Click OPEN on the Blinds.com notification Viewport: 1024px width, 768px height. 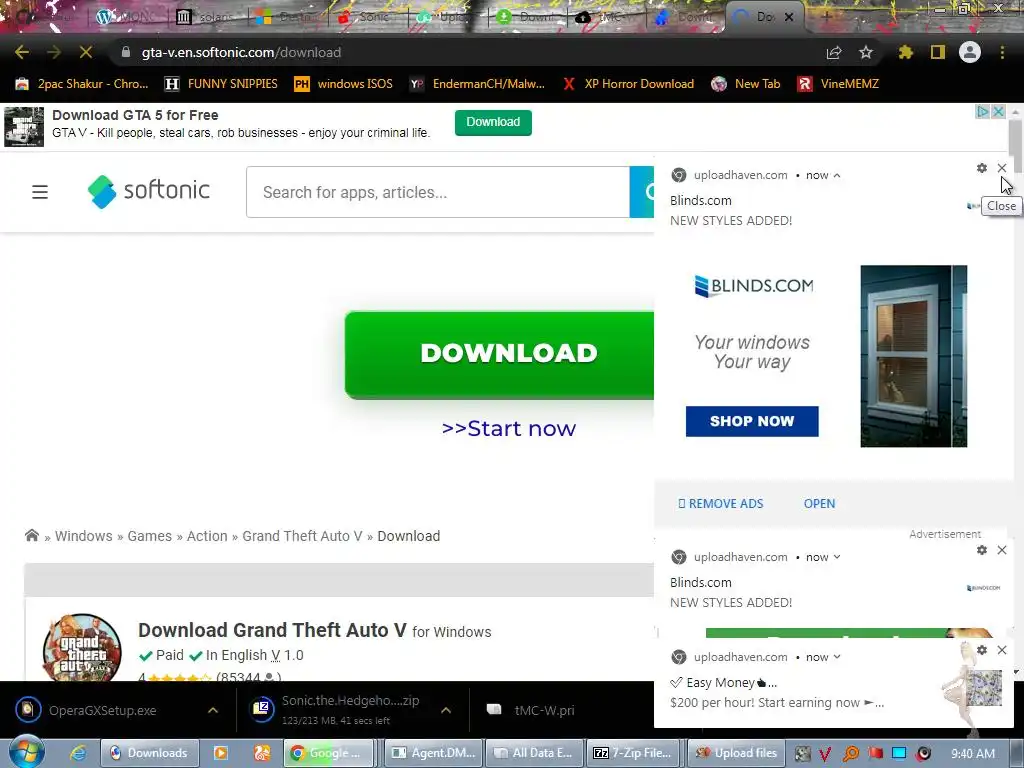[x=819, y=504]
